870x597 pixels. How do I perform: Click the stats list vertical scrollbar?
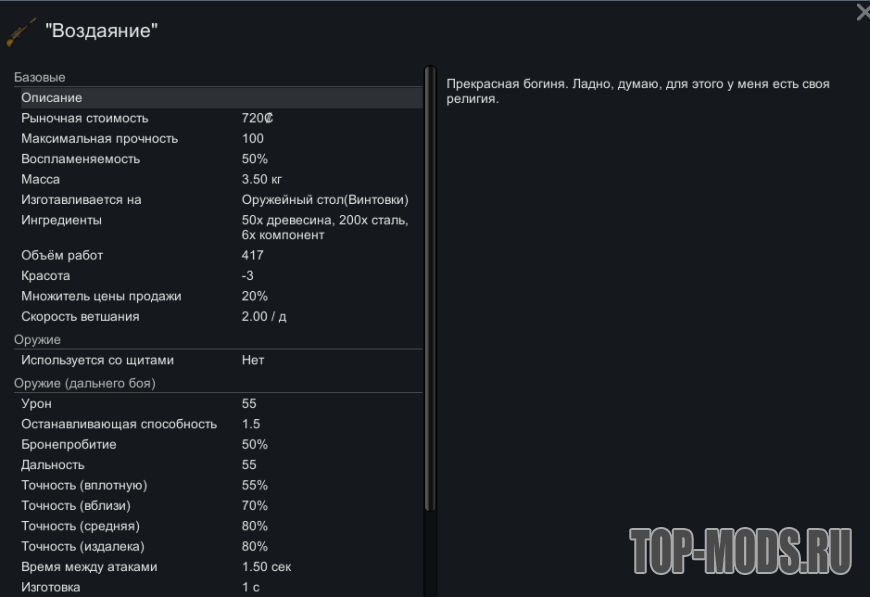coord(431,290)
